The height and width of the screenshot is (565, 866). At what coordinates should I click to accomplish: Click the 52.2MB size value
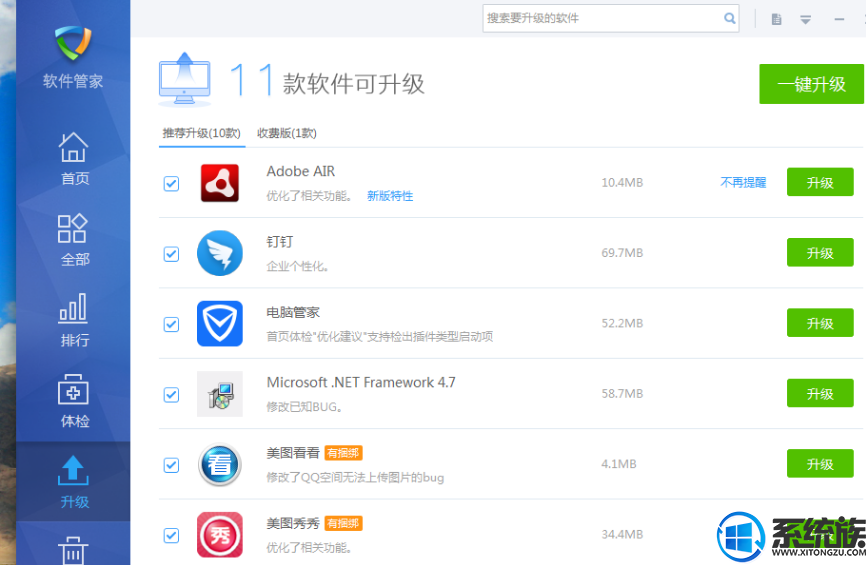622,323
